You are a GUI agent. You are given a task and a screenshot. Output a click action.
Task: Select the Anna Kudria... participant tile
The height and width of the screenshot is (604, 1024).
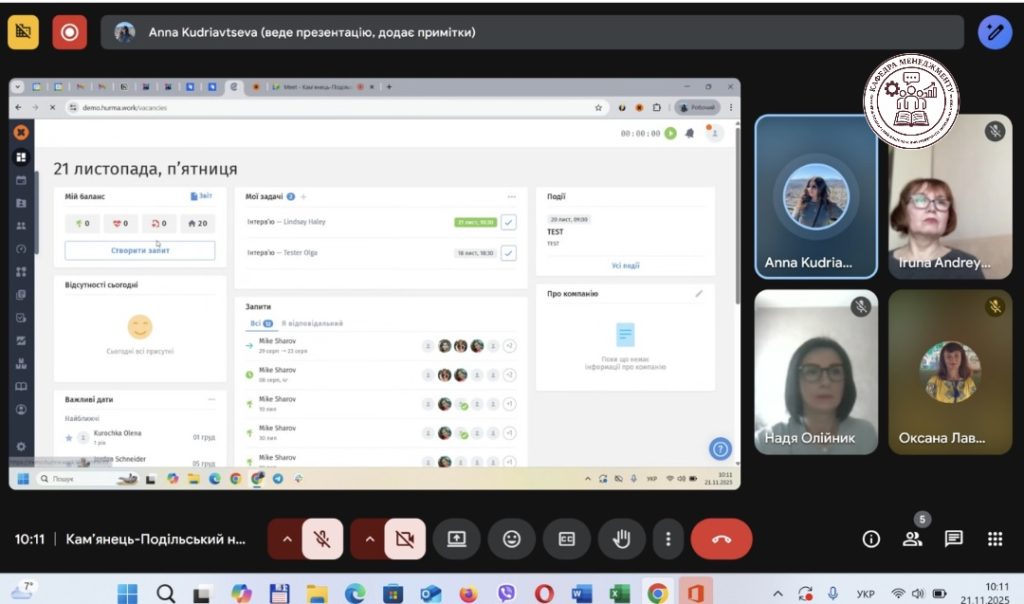(816, 196)
